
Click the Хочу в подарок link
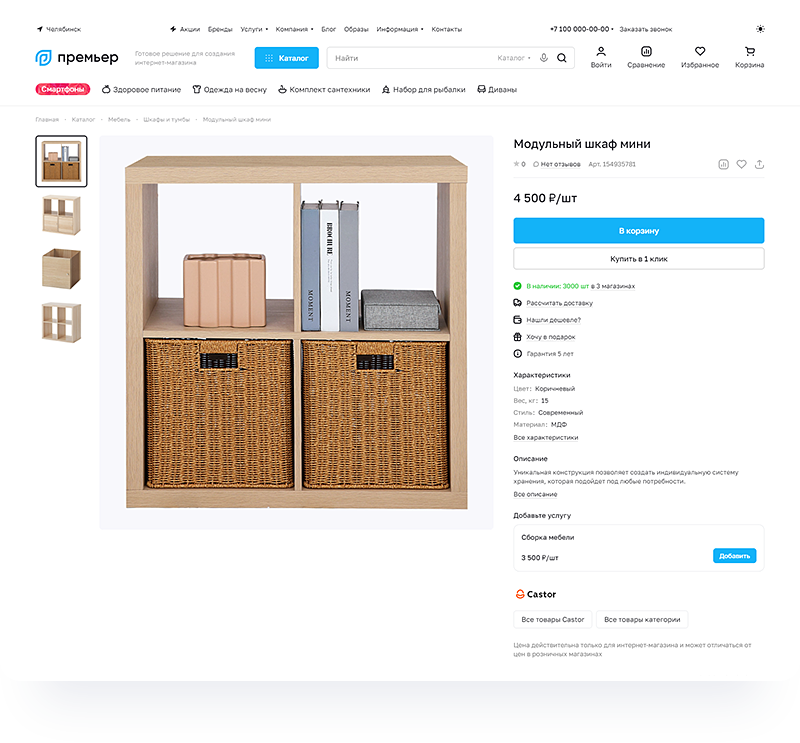551,337
